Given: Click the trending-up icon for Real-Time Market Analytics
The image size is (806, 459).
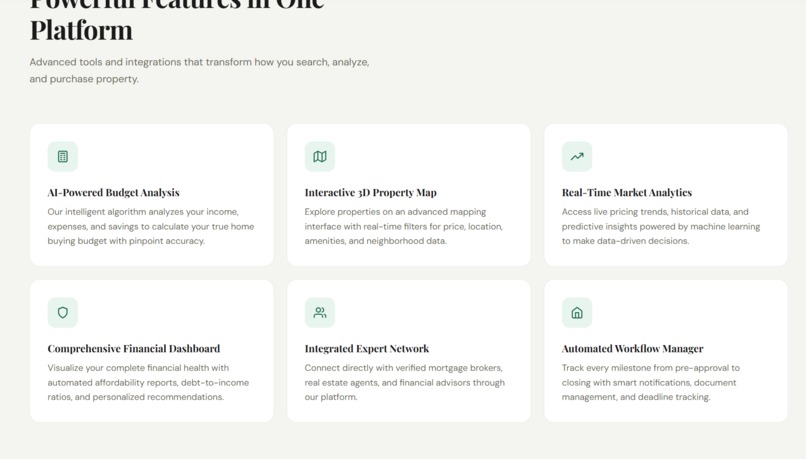Looking at the screenshot, I should tap(577, 156).
